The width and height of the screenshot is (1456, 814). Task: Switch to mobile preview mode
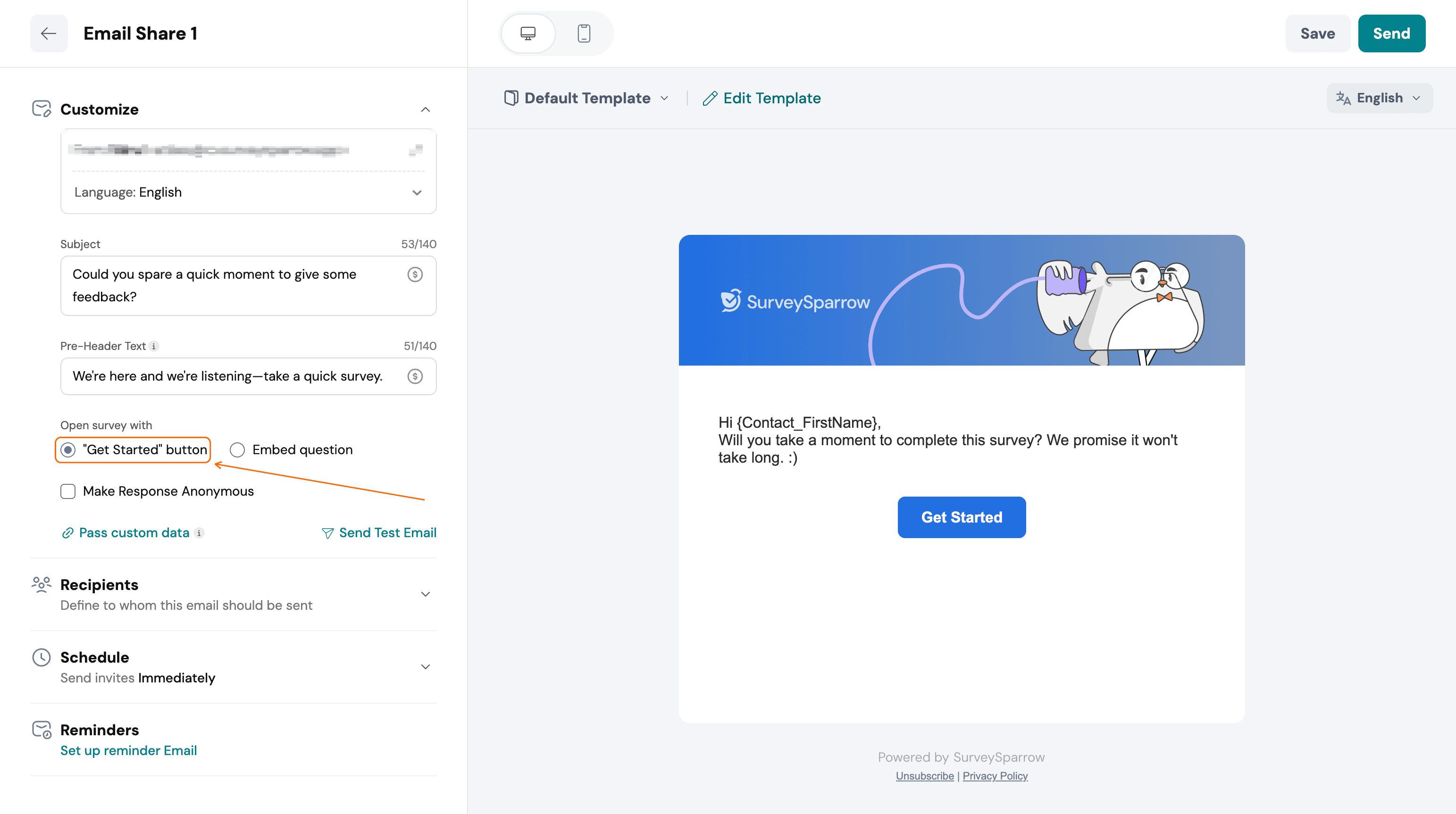tap(584, 33)
